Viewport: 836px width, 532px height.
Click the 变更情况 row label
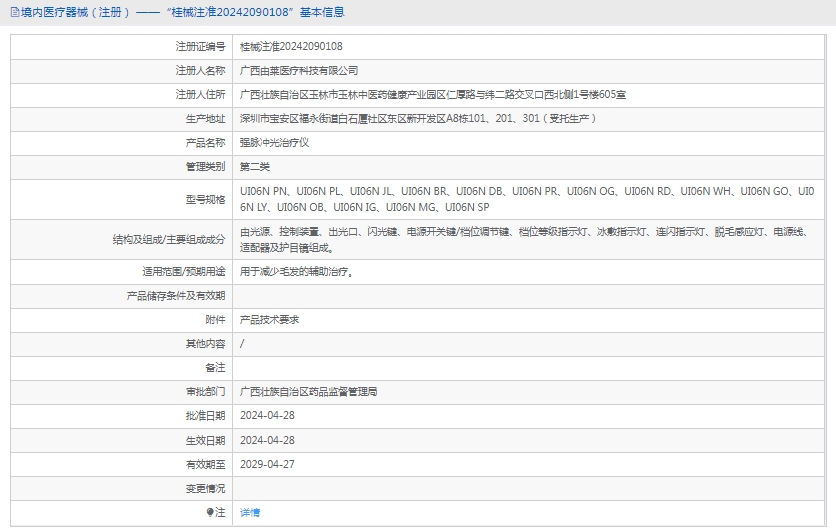point(205,488)
